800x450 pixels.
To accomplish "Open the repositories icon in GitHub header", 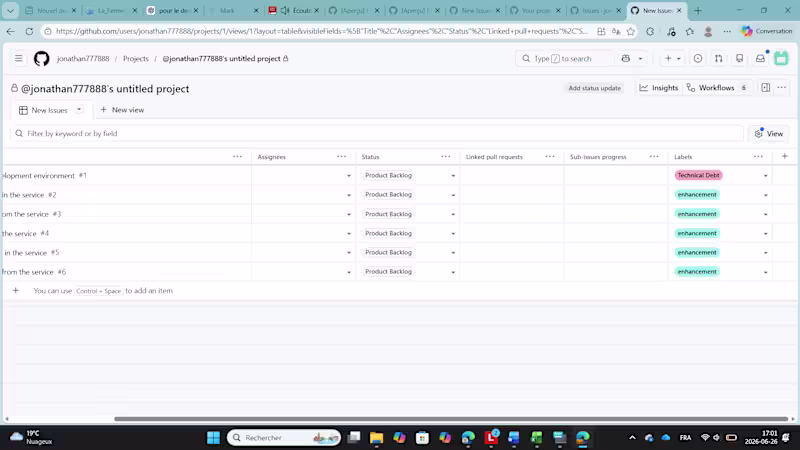I will click(x=740, y=59).
